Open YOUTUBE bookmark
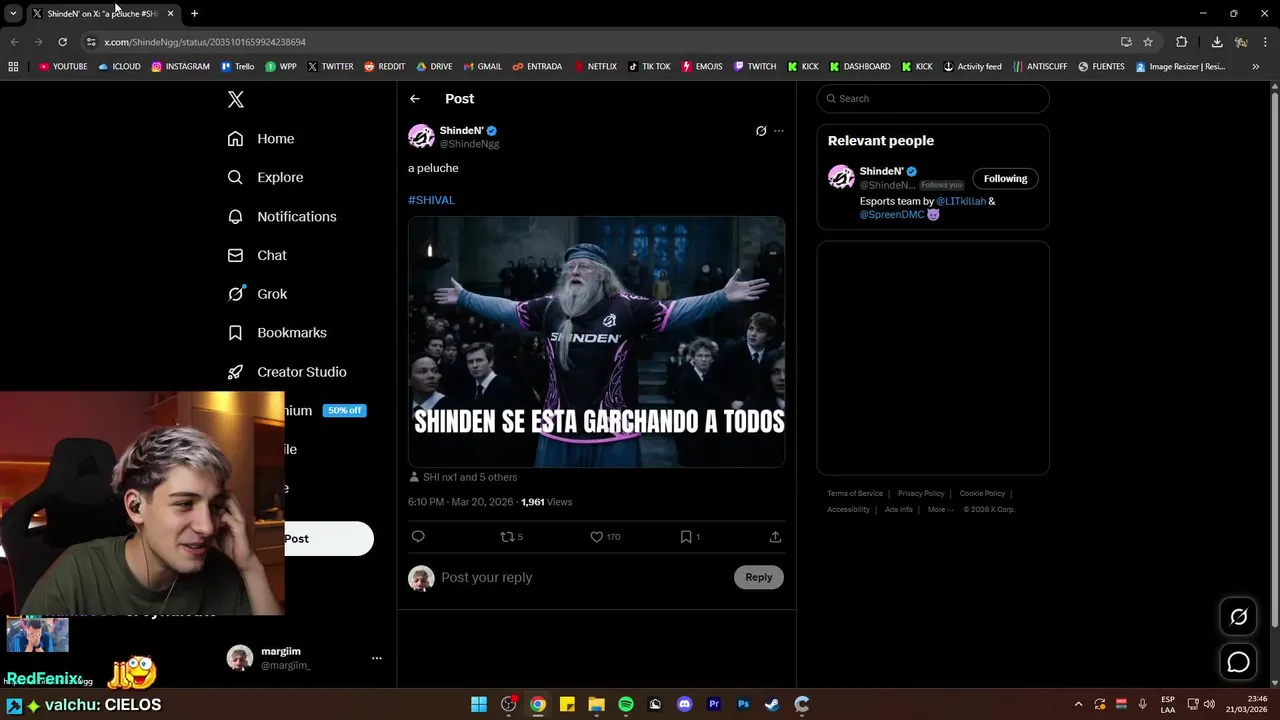The image size is (1280, 720). (63, 67)
